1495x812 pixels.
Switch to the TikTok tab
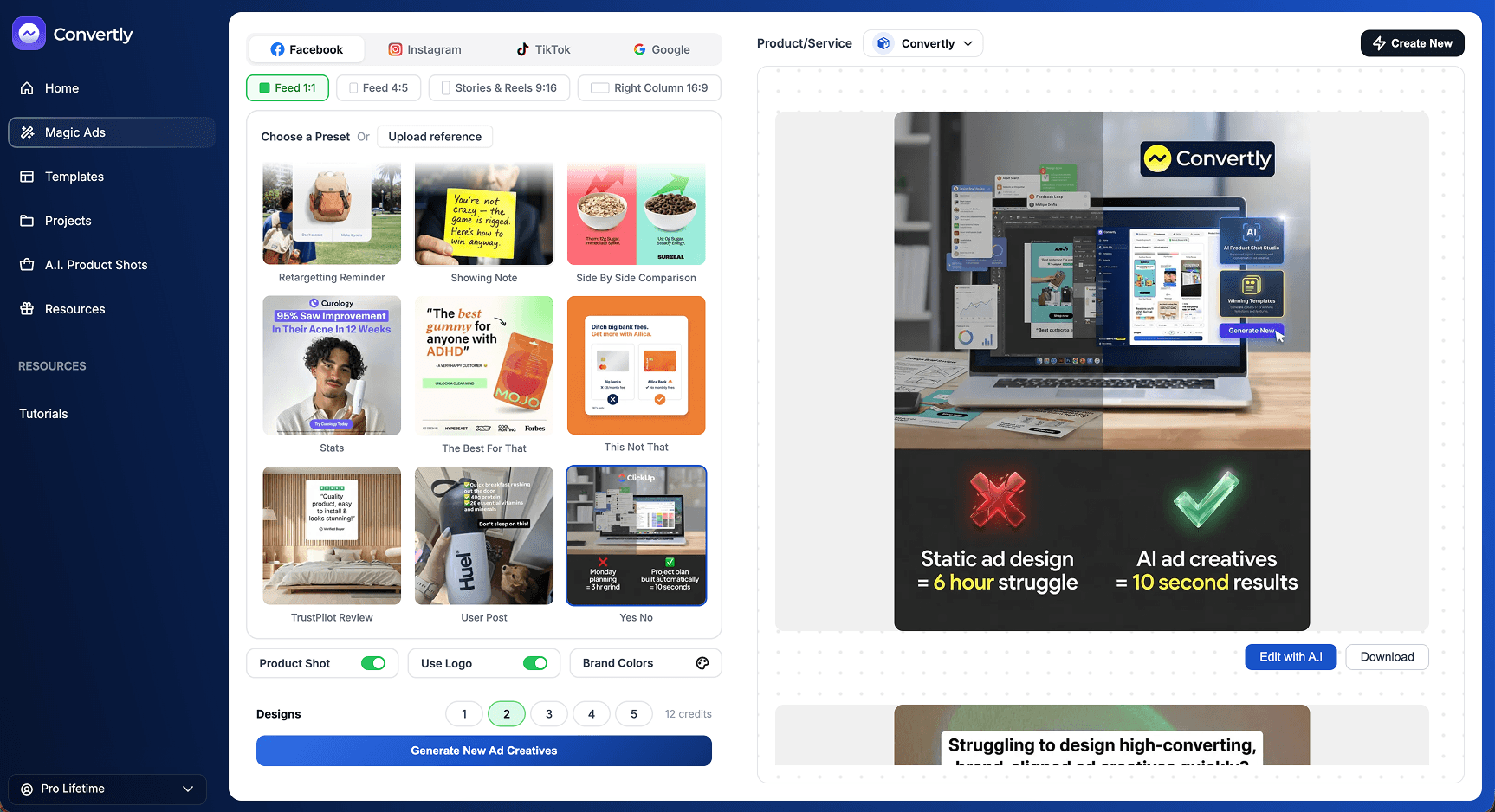point(543,49)
